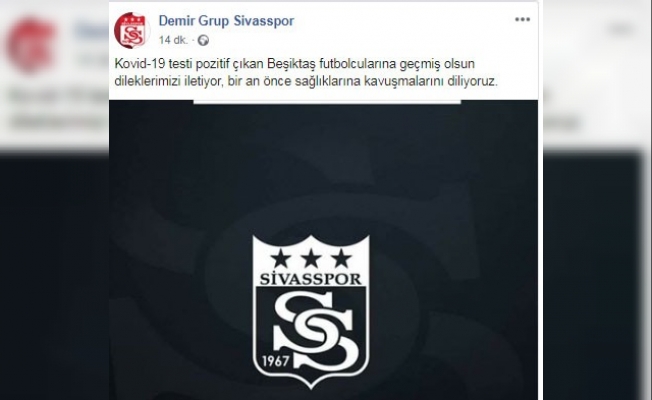Click the white Sivasspor shield crest
The image size is (652, 400).
point(311,312)
